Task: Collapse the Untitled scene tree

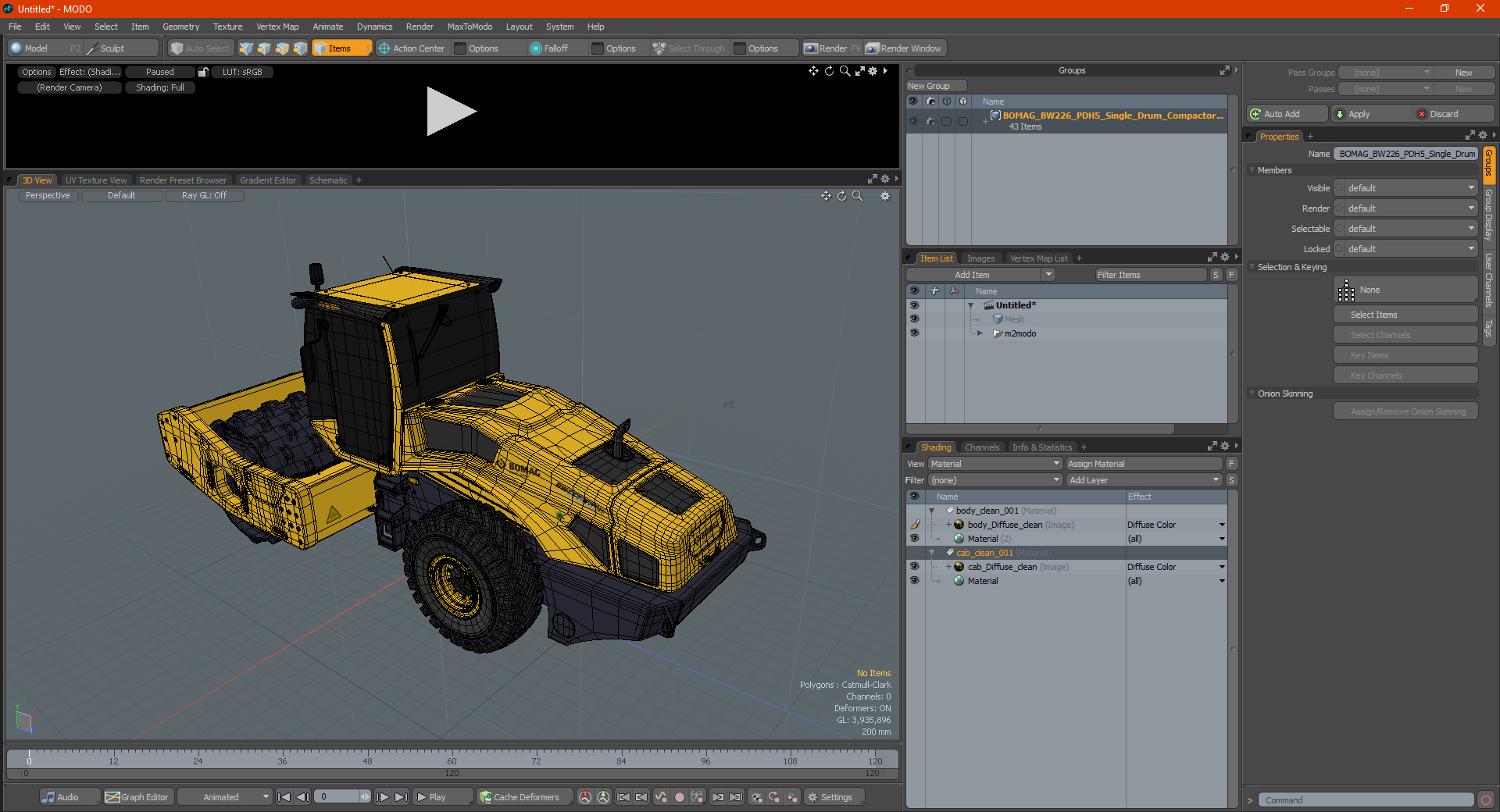Action: click(x=971, y=305)
